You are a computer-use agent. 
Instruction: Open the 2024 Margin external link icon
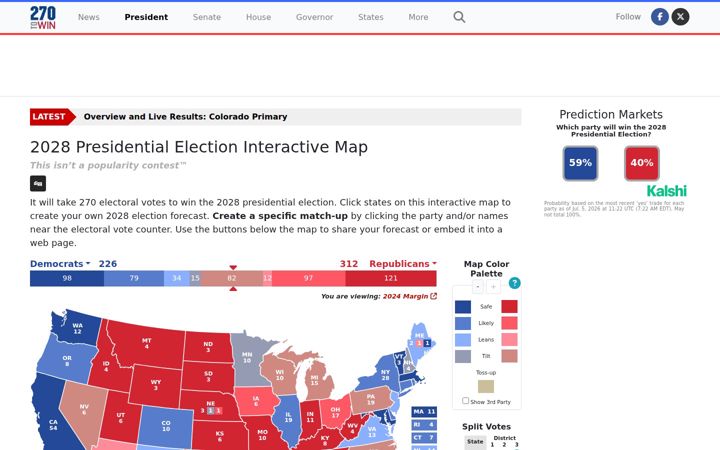(x=433, y=296)
